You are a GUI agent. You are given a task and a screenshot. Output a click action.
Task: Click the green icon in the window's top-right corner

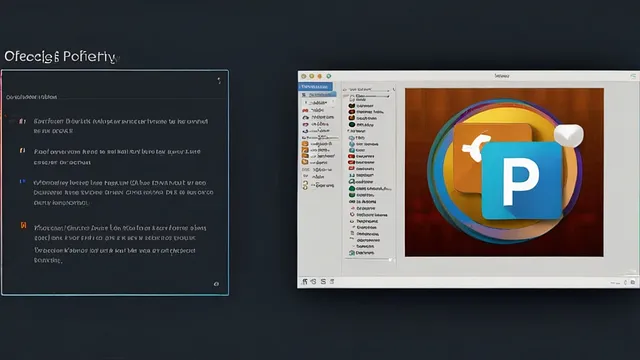(x=633, y=76)
